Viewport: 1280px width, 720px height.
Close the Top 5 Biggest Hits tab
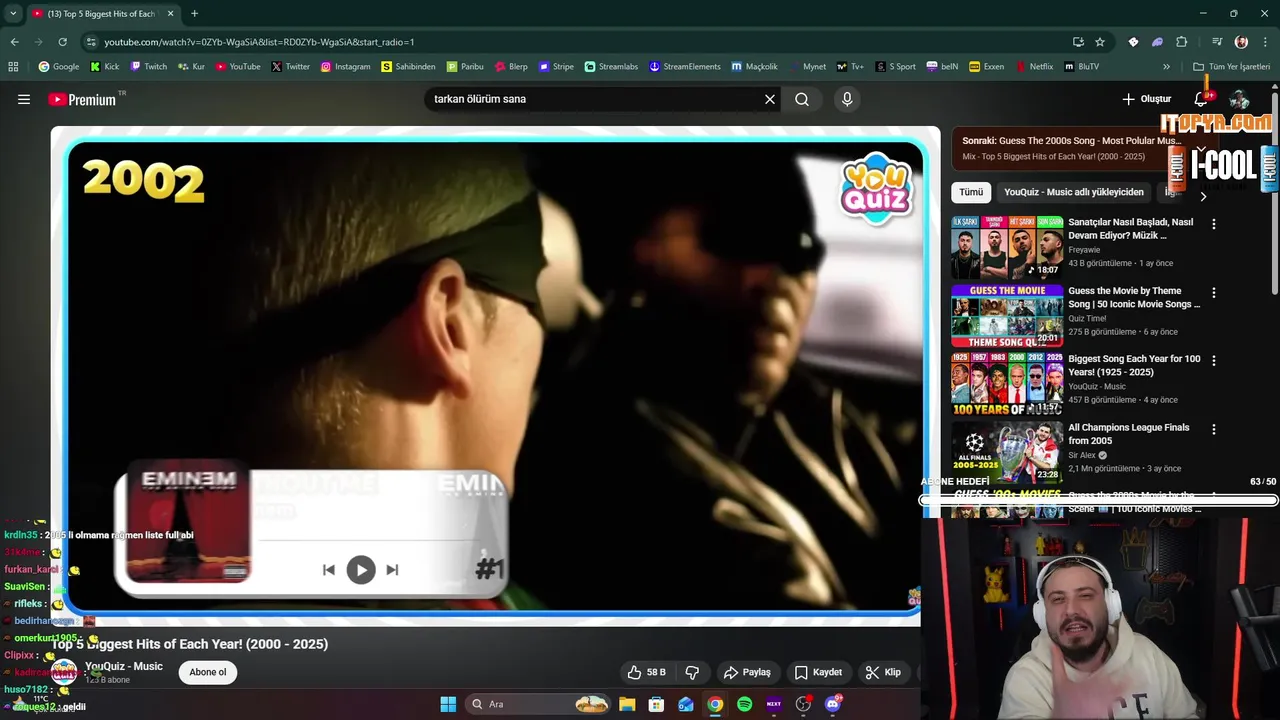click(x=170, y=13)
